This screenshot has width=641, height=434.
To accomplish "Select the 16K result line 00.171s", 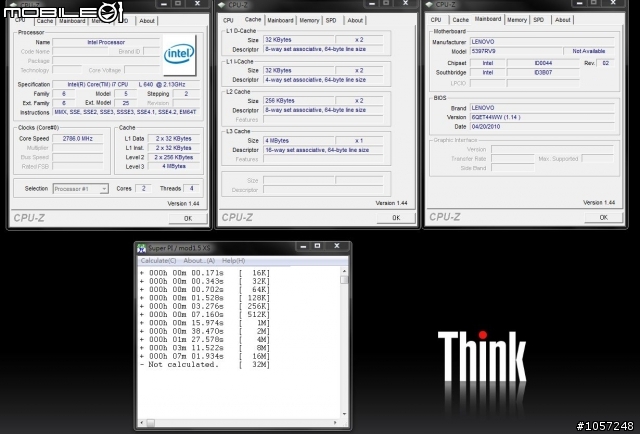I will coord(205,273).
